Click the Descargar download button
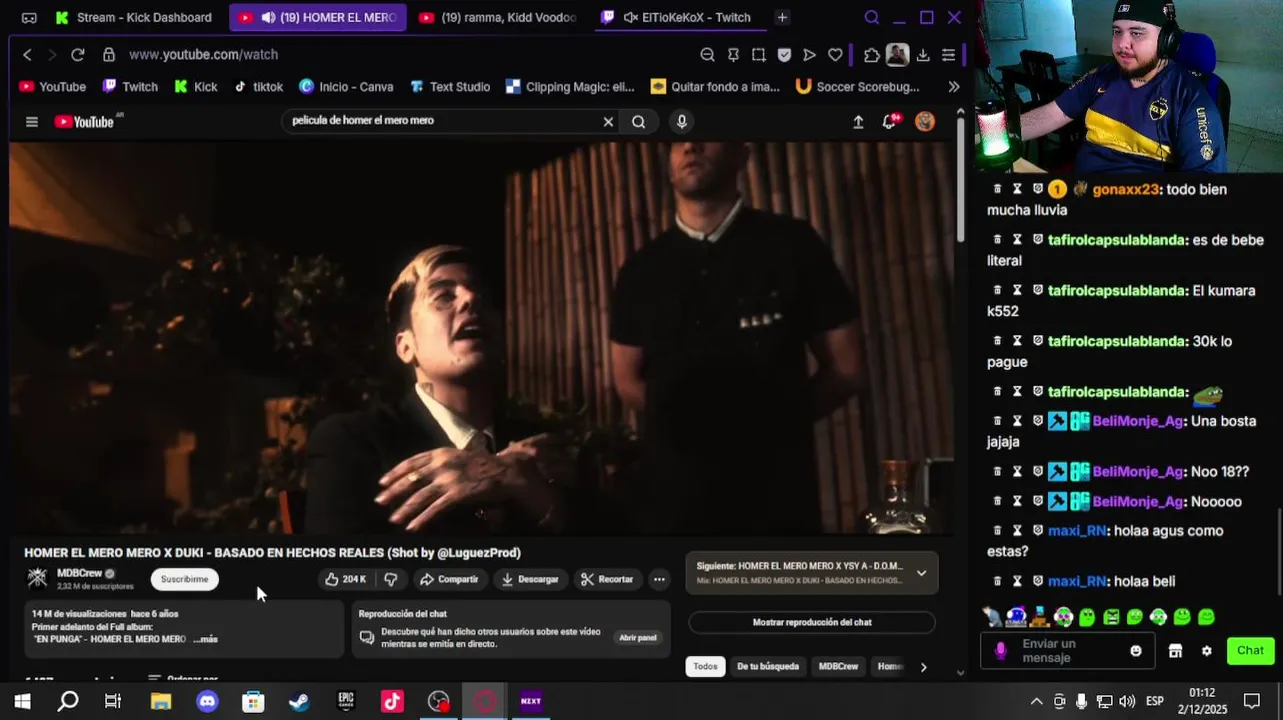 click(x=530, y=579)
